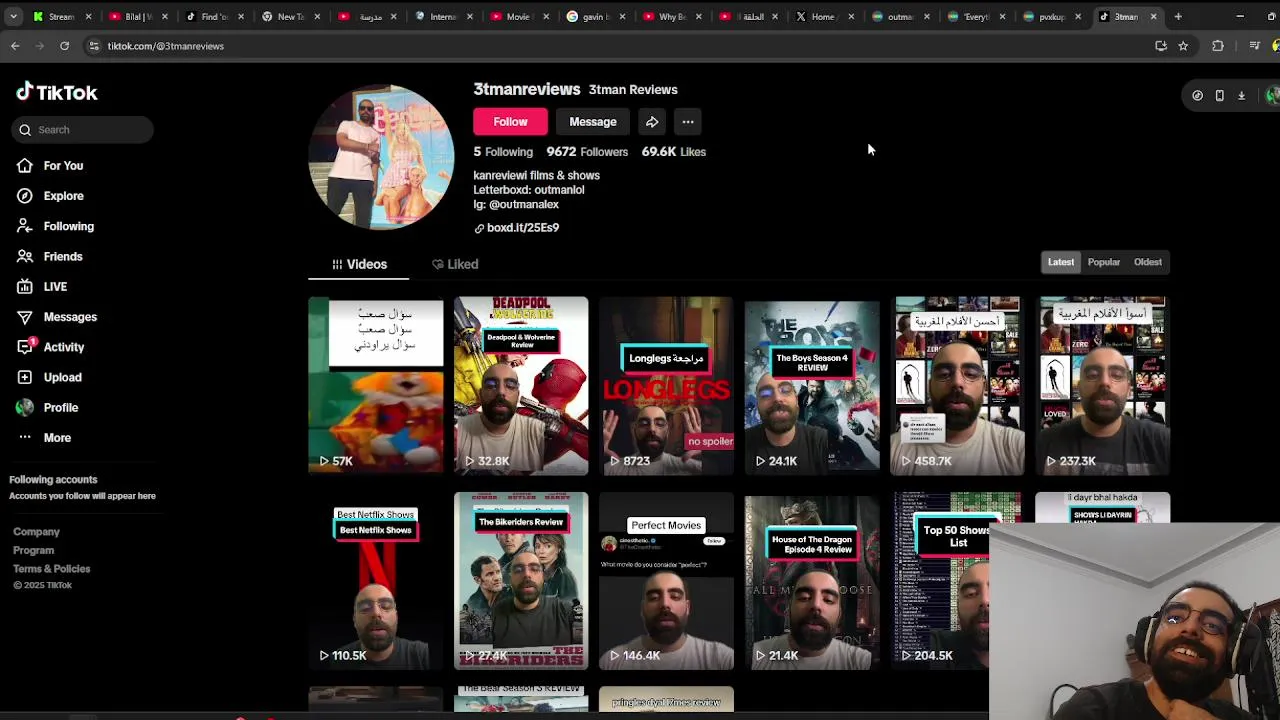This screenshot has height=720, width=1280.
Task: Click the sidebar Search field
Action: click(x=84, y=129)
